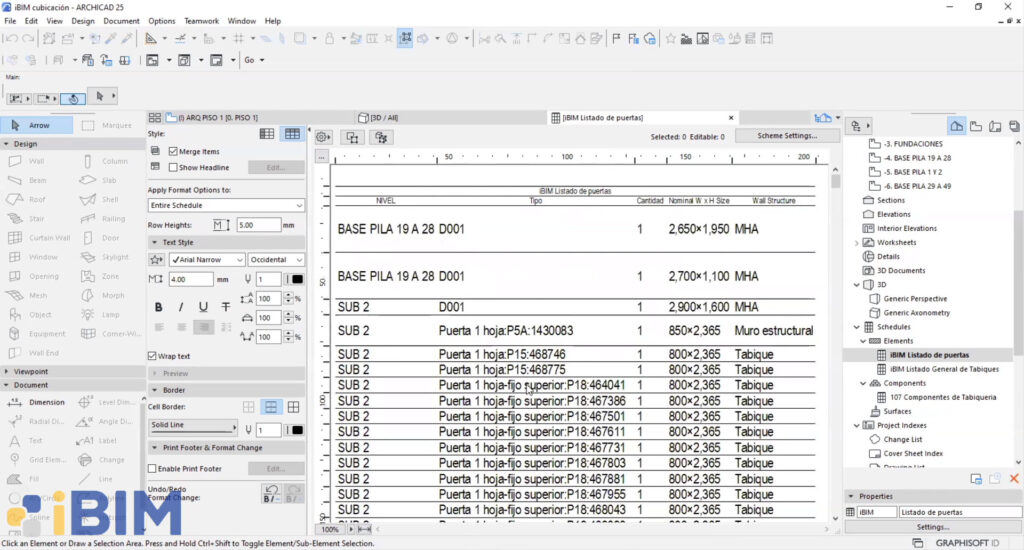Select the Wall tool in Design toolbox
This screenshot has height=550, width=1024.
[36, 161]
